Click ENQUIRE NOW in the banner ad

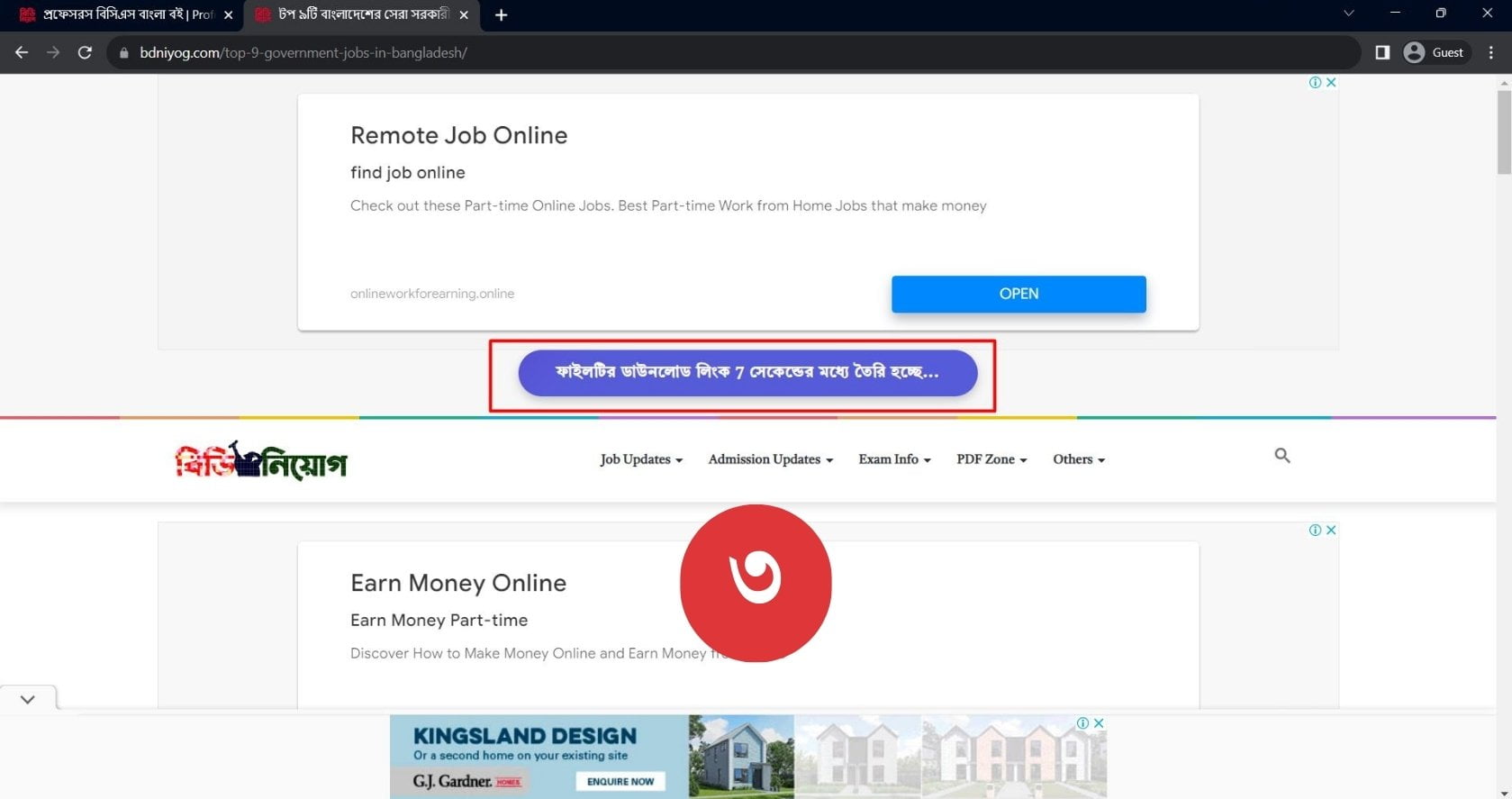(x=620, y=781)
